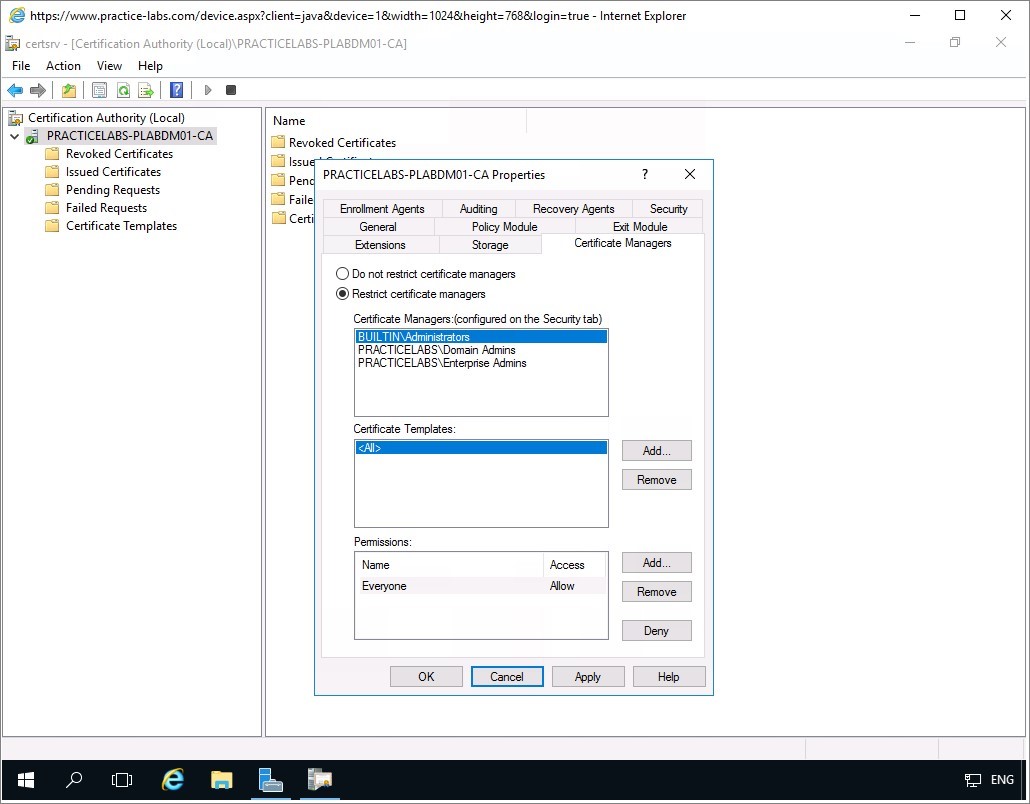Click the Pending Requests folder icon in tree

(52, 190)
